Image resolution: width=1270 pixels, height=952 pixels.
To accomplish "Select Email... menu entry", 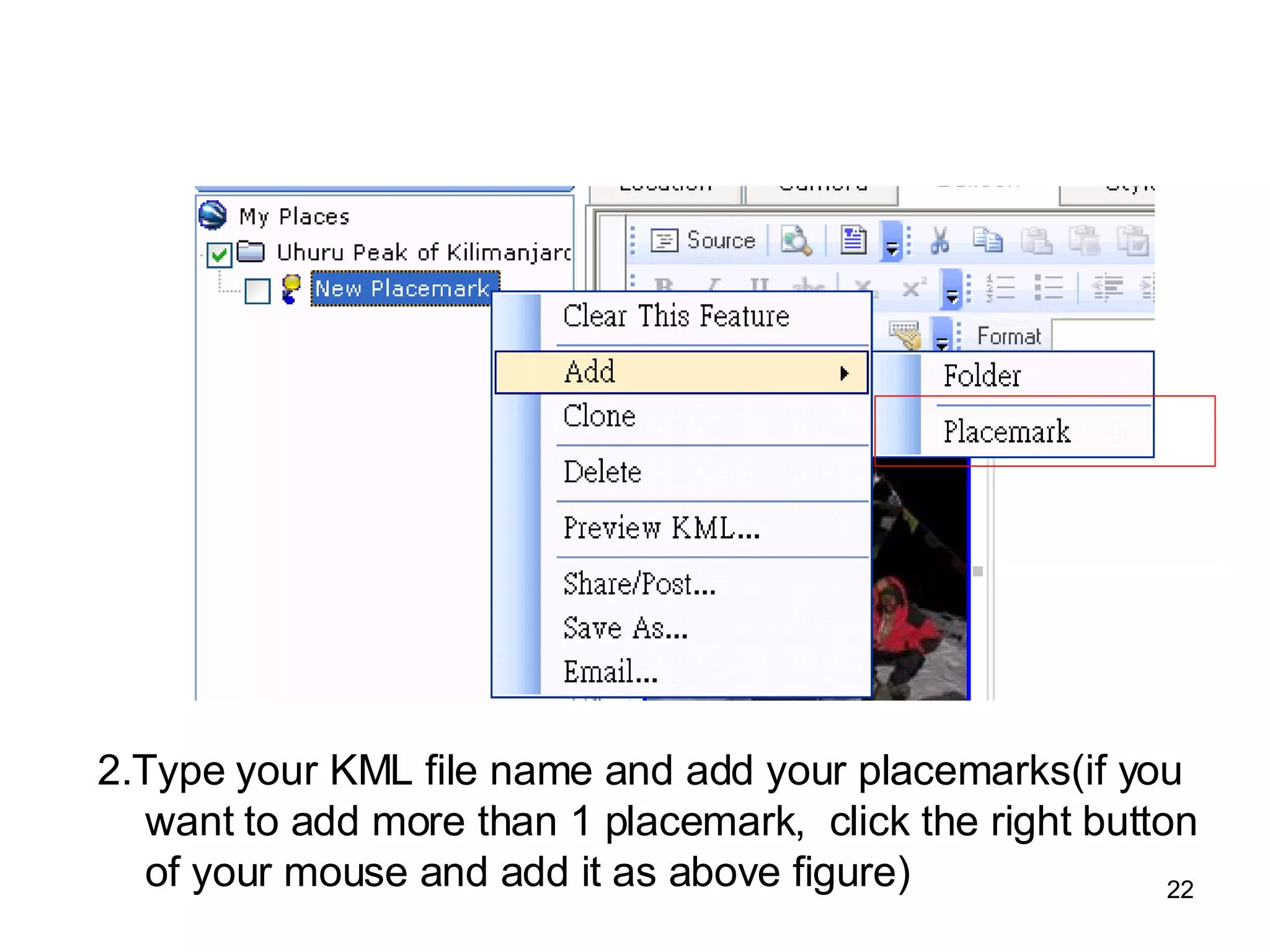I will [682, 672].
